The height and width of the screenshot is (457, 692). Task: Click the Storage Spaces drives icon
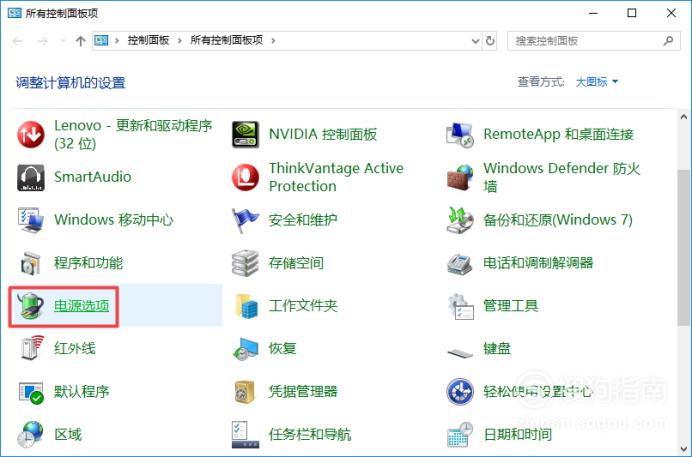click(245, 263)
